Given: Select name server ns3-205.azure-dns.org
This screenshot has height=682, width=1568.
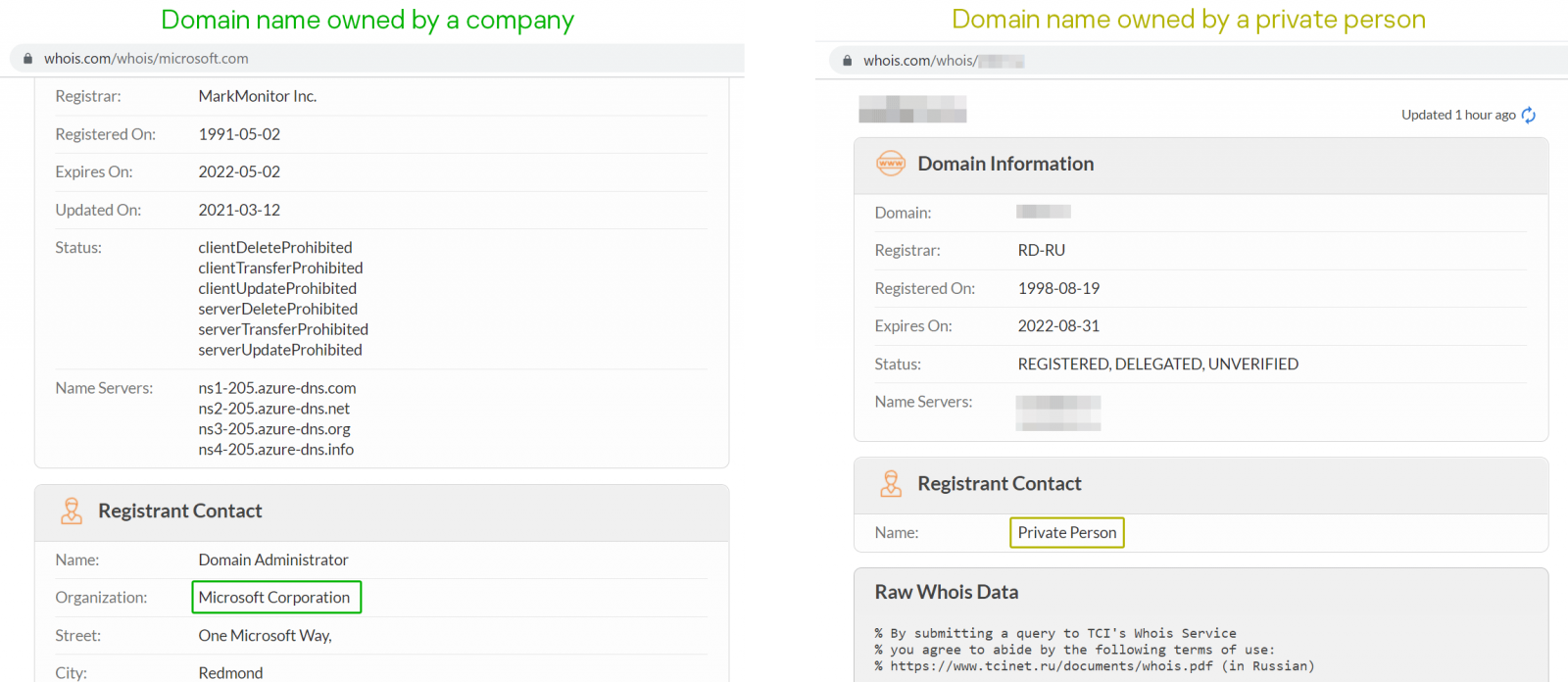Looking at the screenshot, I should (274, 429).
